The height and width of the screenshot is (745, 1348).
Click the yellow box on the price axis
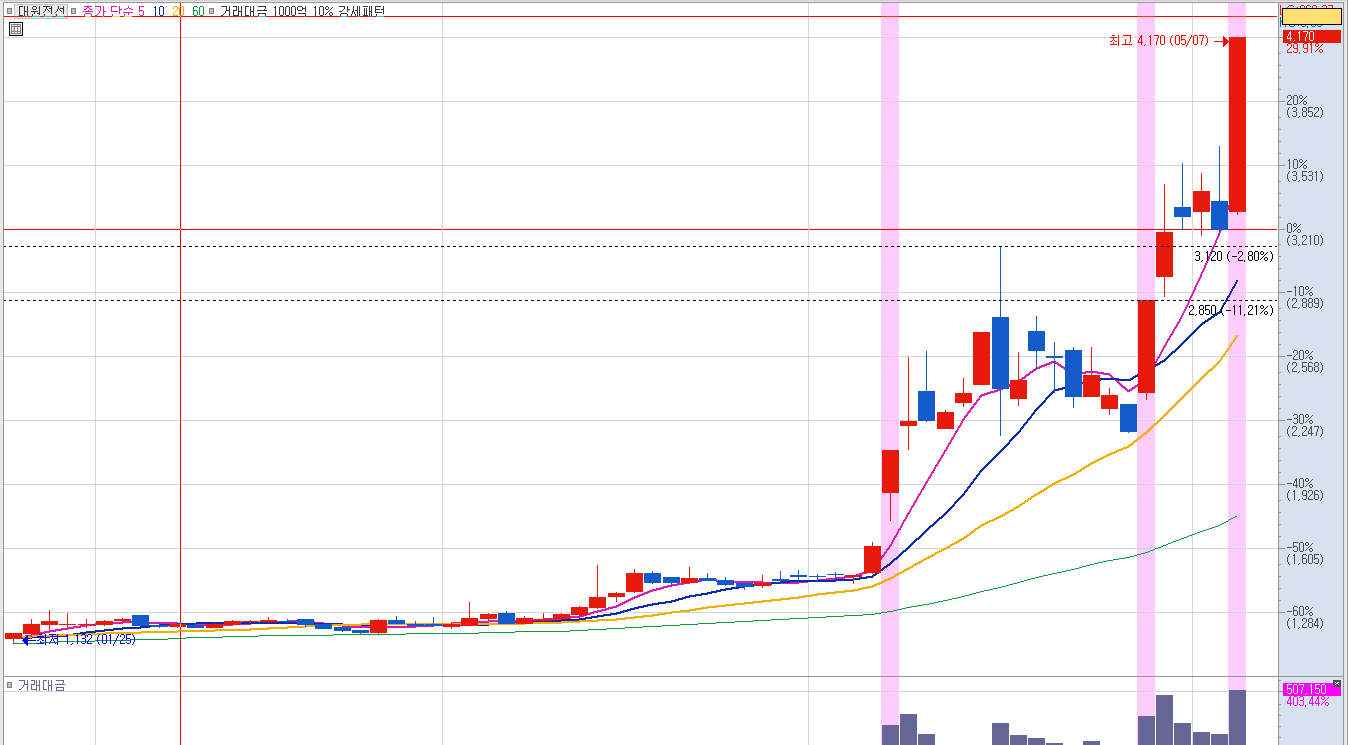point(1312,16)
